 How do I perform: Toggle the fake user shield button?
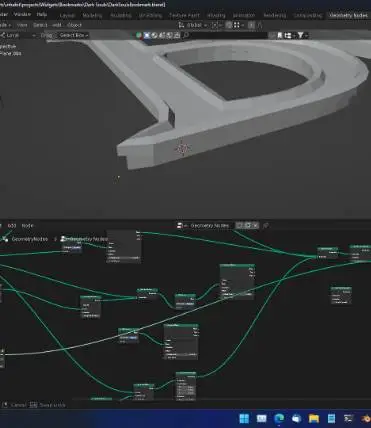[x=240, y=226]
